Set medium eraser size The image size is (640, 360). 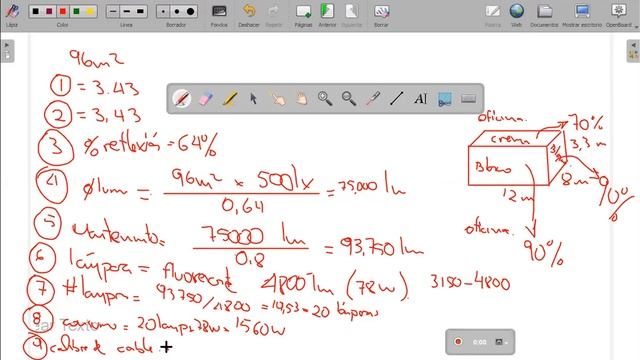click(177, 11)
